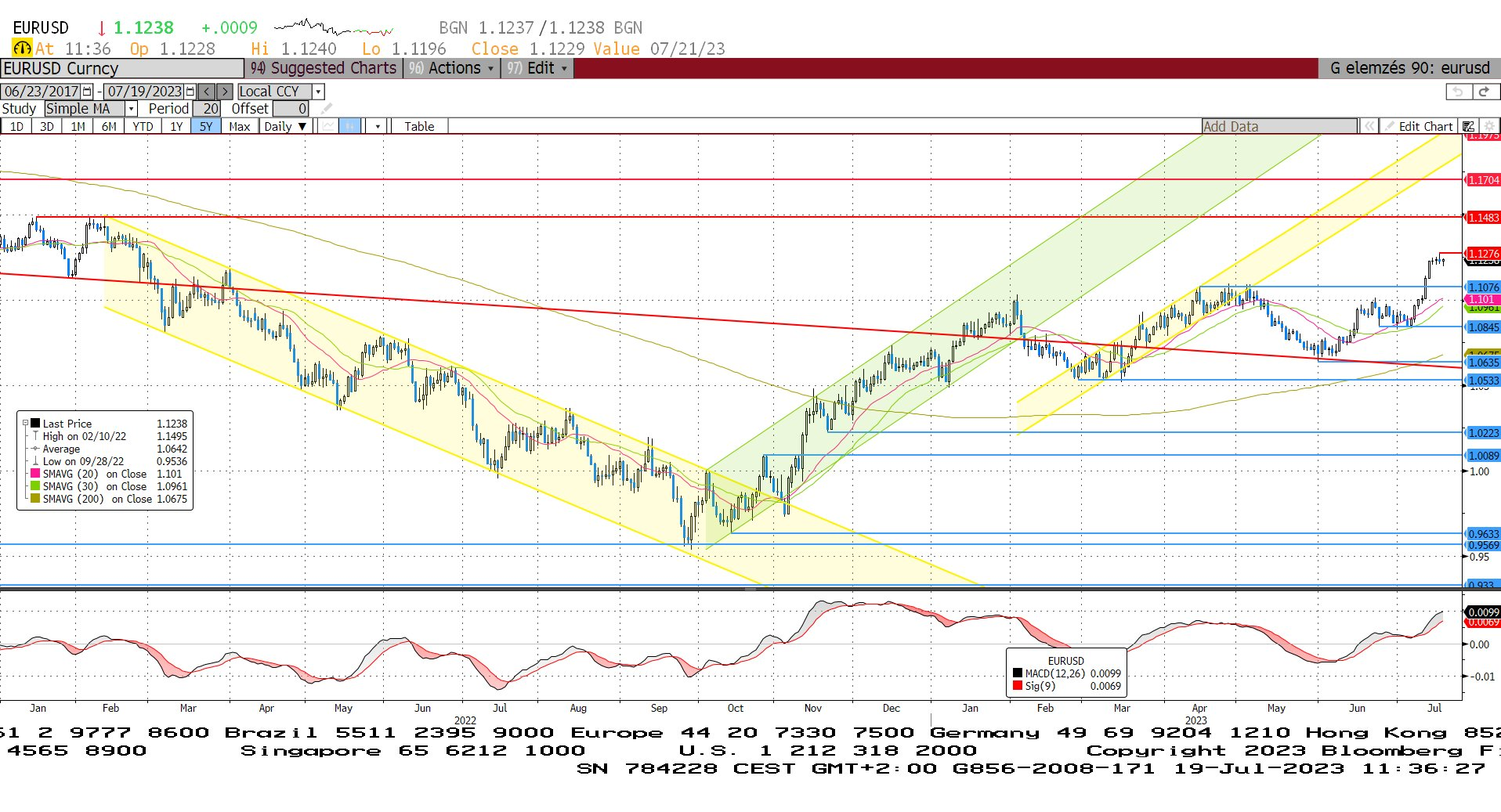Click the 1.0223 blue price level label
This screenshot has height=812, width=1501.
pyautogui.click(x=1482, y=433)
